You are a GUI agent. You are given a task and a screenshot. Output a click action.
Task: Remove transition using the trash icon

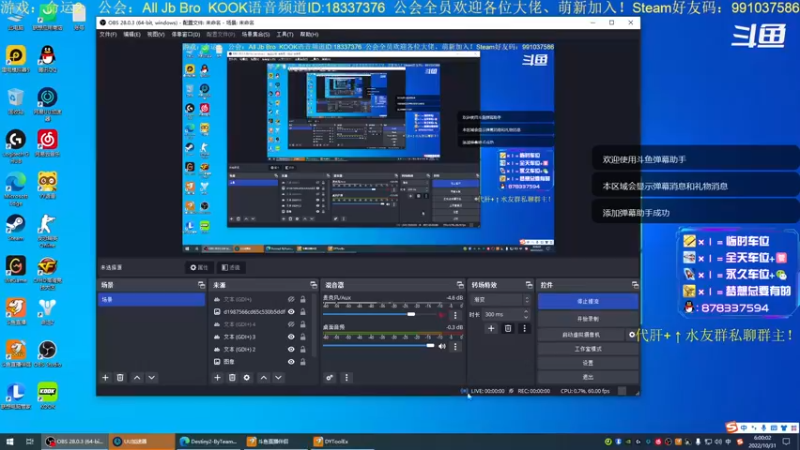click(x=508, y=329)
